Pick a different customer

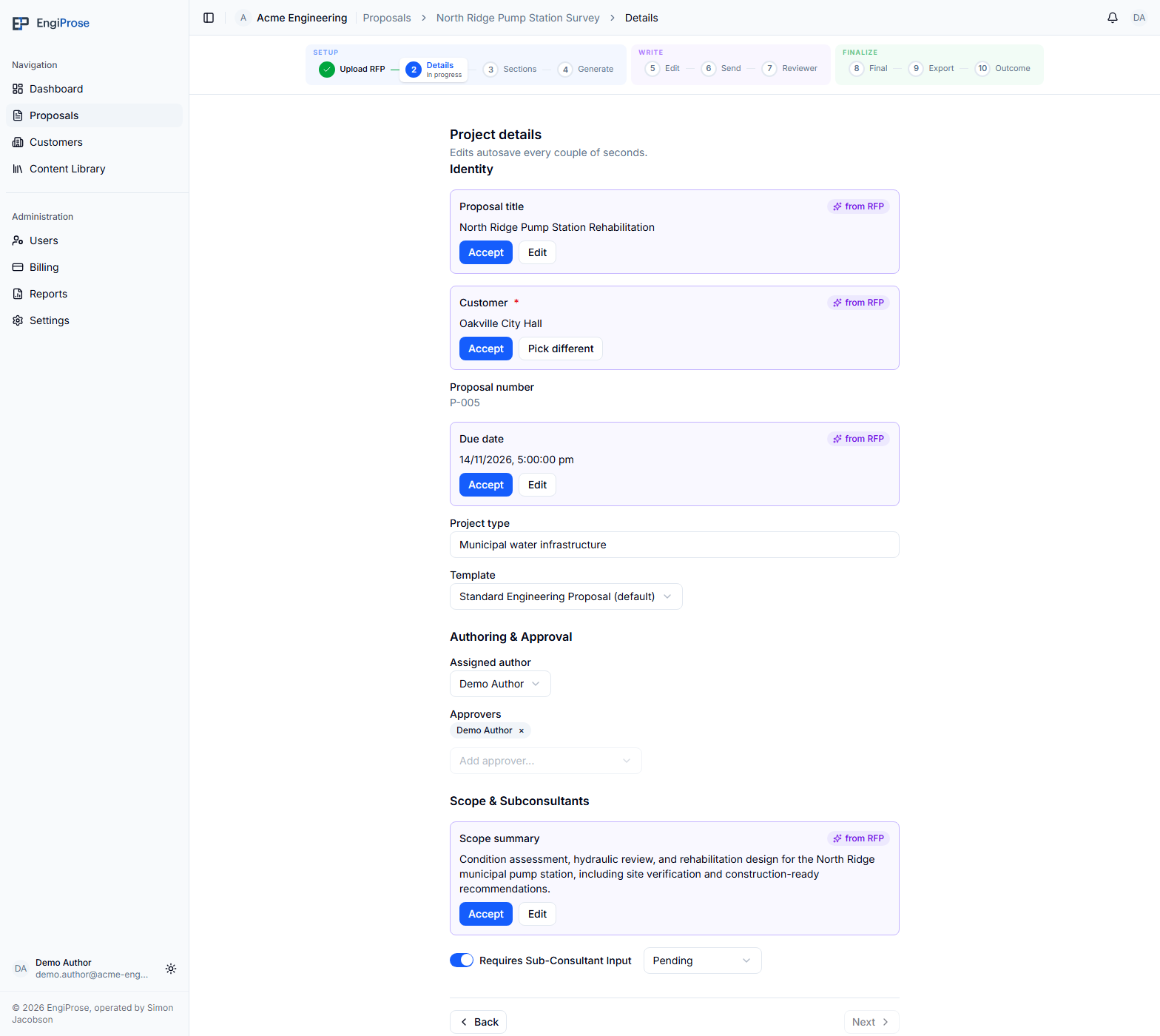[x=561, y=349]
